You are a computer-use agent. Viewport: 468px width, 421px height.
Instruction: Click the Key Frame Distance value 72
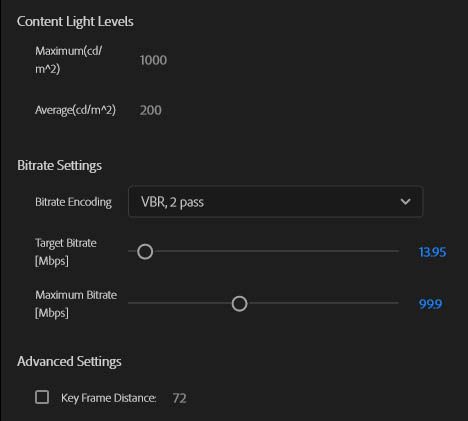[x=179, y=398]
